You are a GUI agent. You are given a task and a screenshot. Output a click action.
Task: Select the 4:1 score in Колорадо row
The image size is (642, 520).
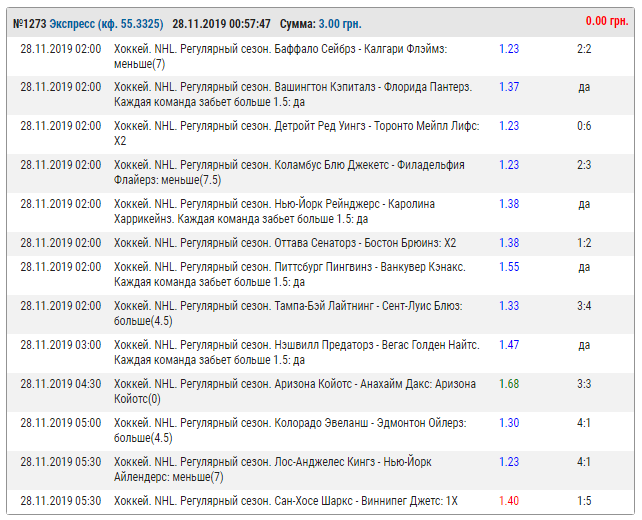(584, 423)
